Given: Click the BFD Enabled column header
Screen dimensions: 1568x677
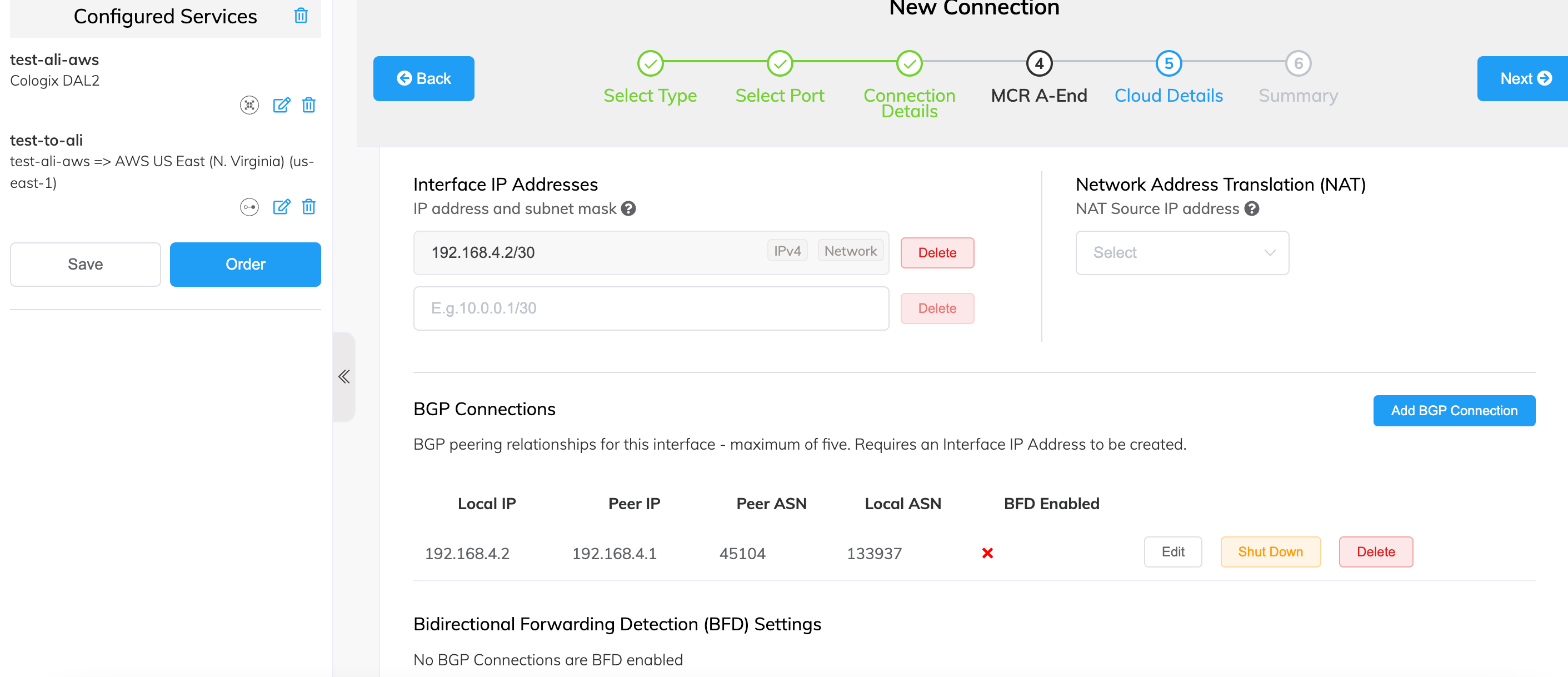Looking at the screenshot, I should point(1051,504).
